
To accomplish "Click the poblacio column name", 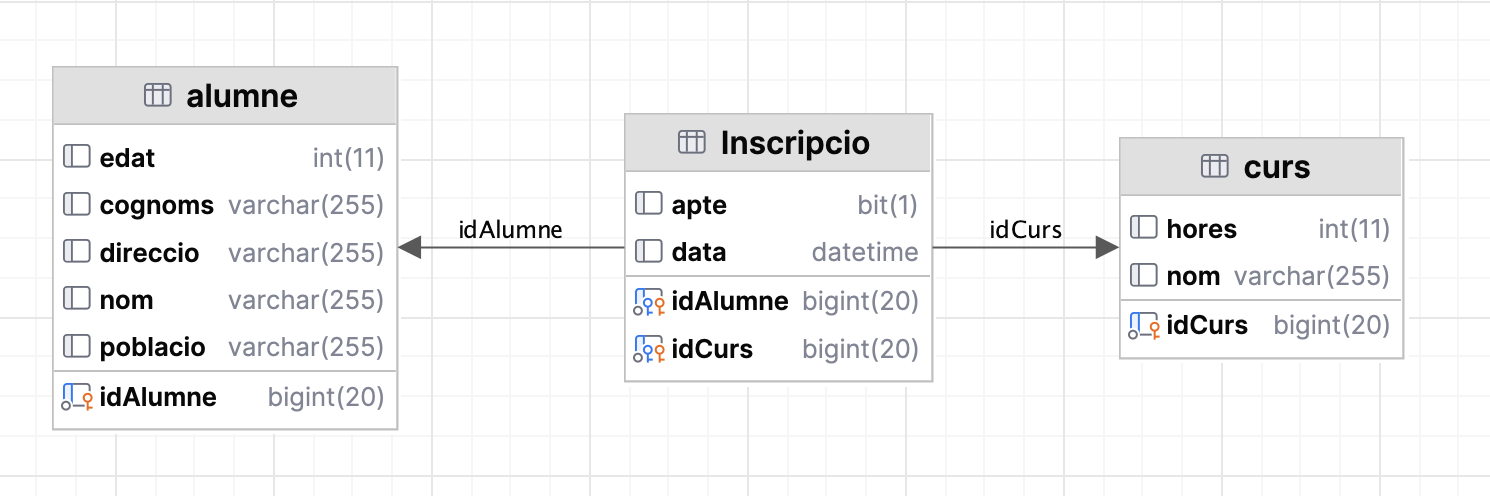I will coord(153,347).
